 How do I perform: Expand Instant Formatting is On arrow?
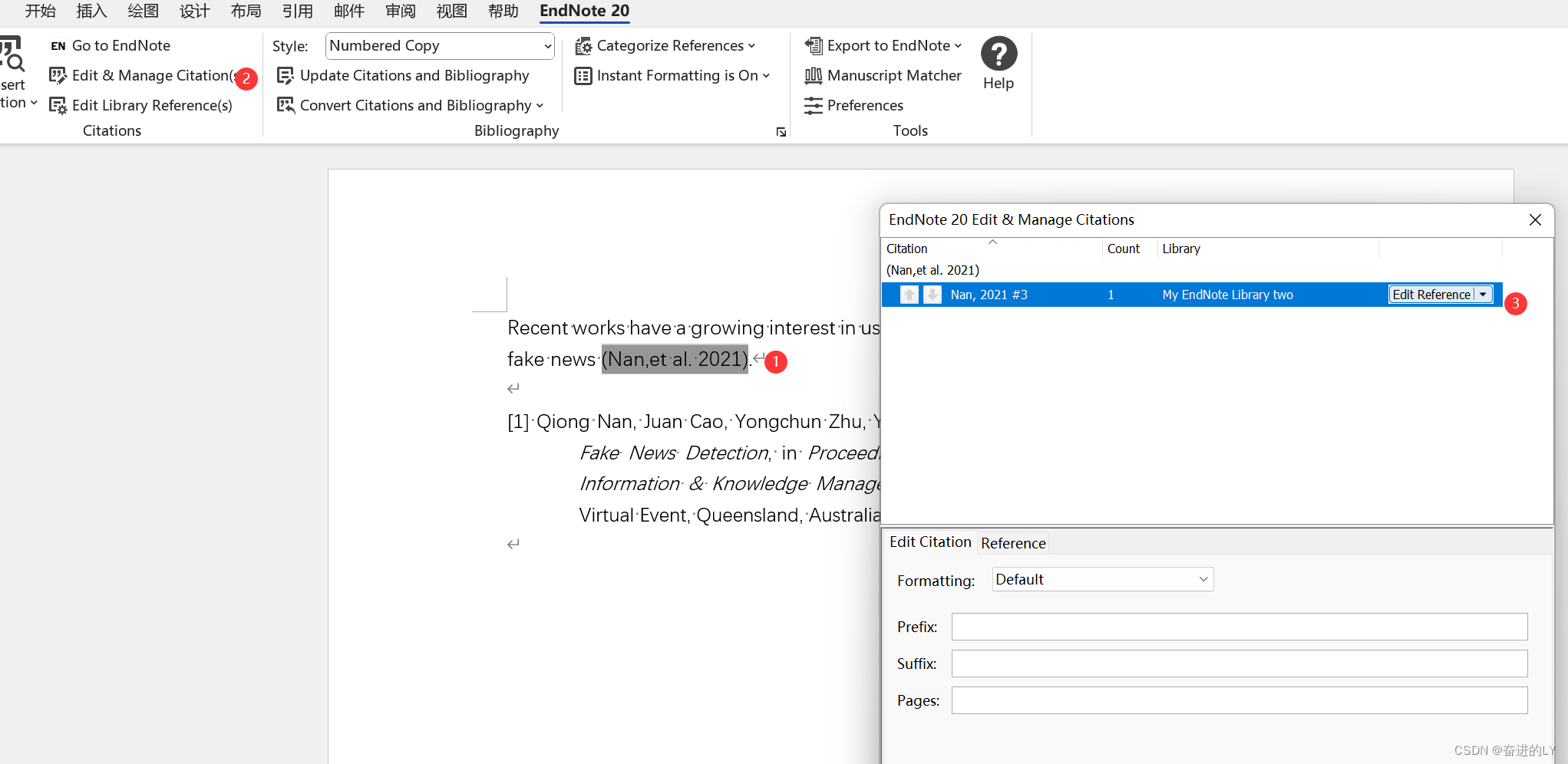pos(766,75)
